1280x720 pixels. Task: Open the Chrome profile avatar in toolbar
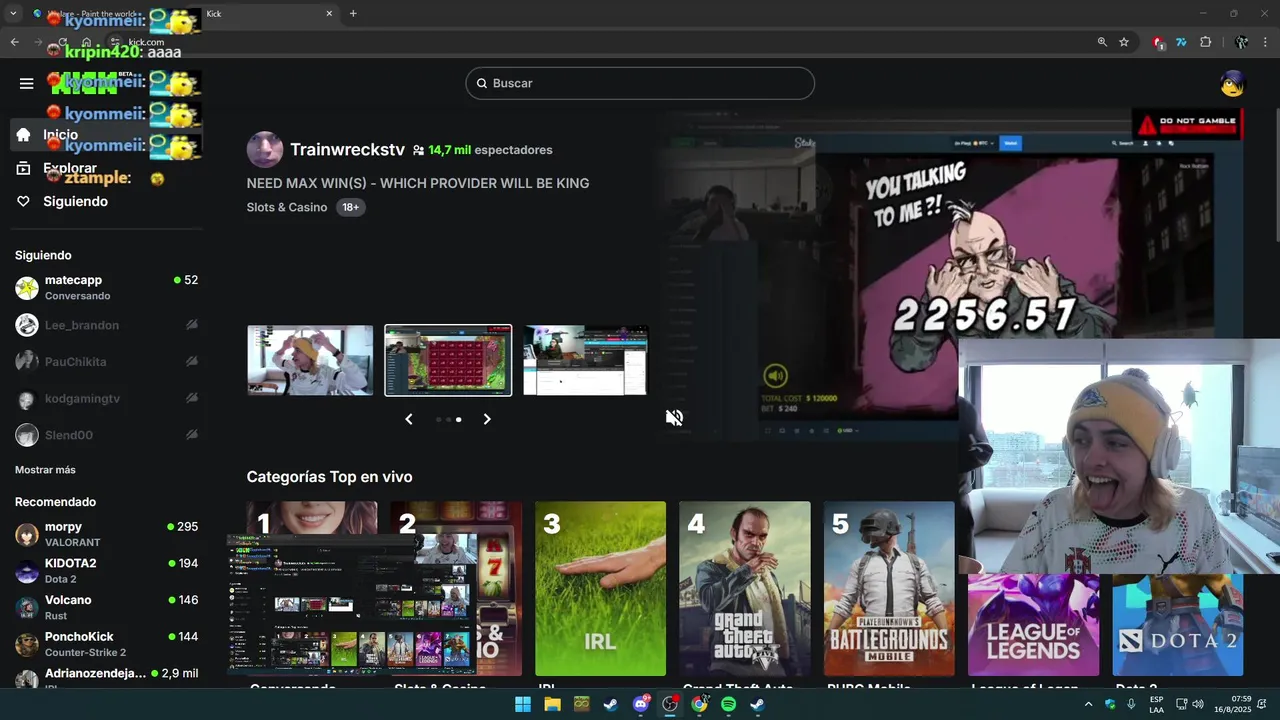1241,42
